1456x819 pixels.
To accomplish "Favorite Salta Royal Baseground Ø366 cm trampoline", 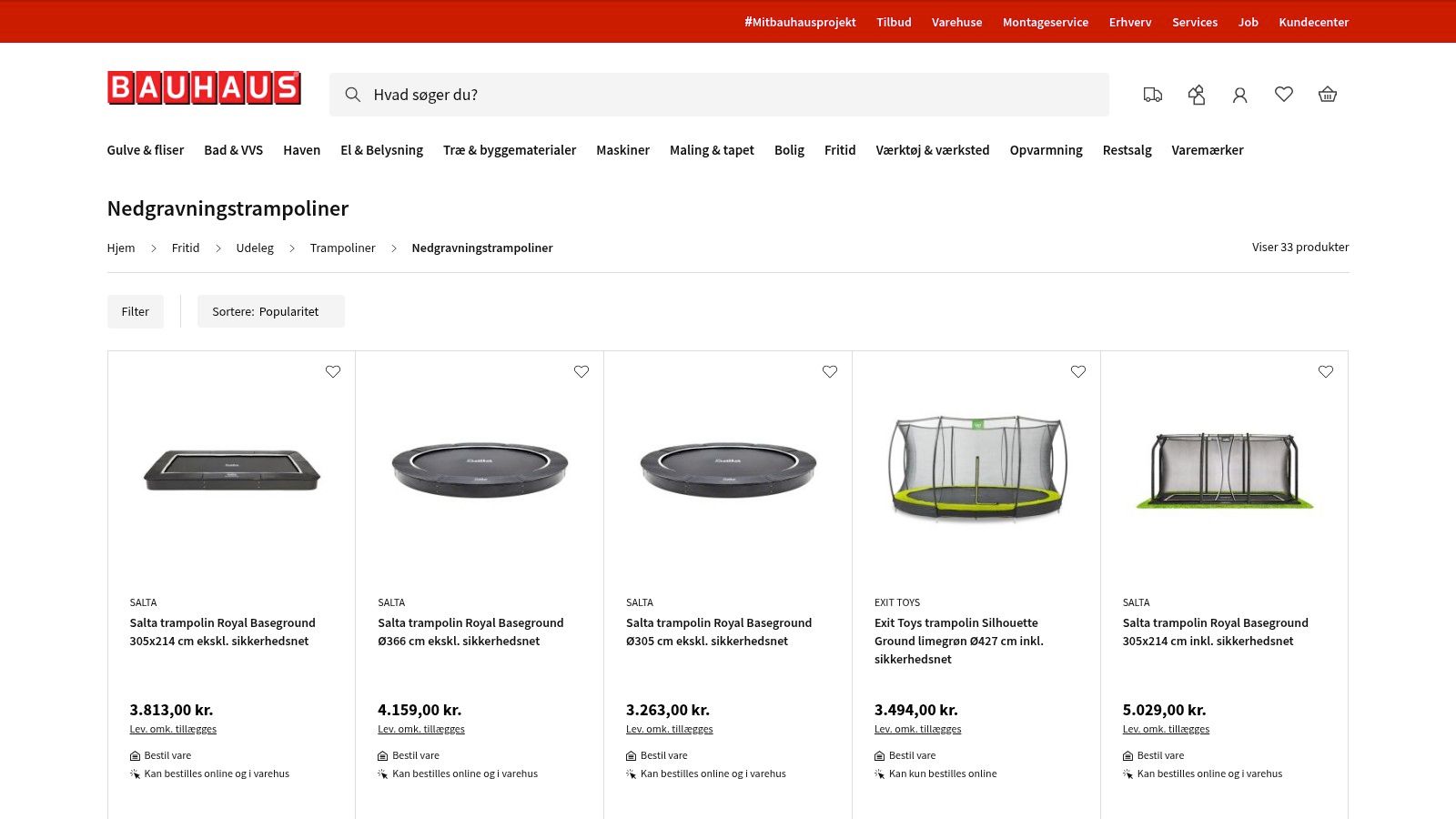I will coord(581,371).
